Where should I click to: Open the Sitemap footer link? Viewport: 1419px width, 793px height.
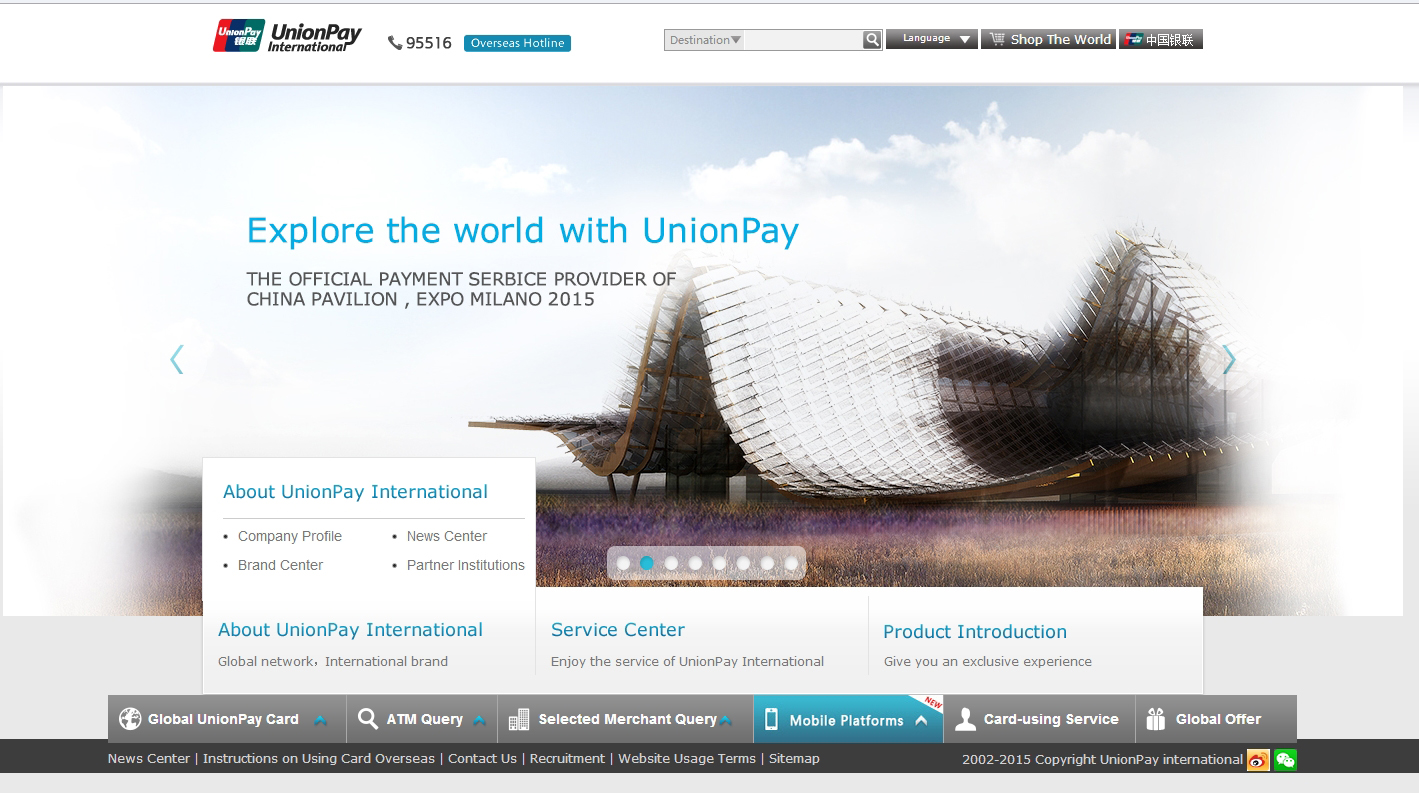click(x=794, y=759)
